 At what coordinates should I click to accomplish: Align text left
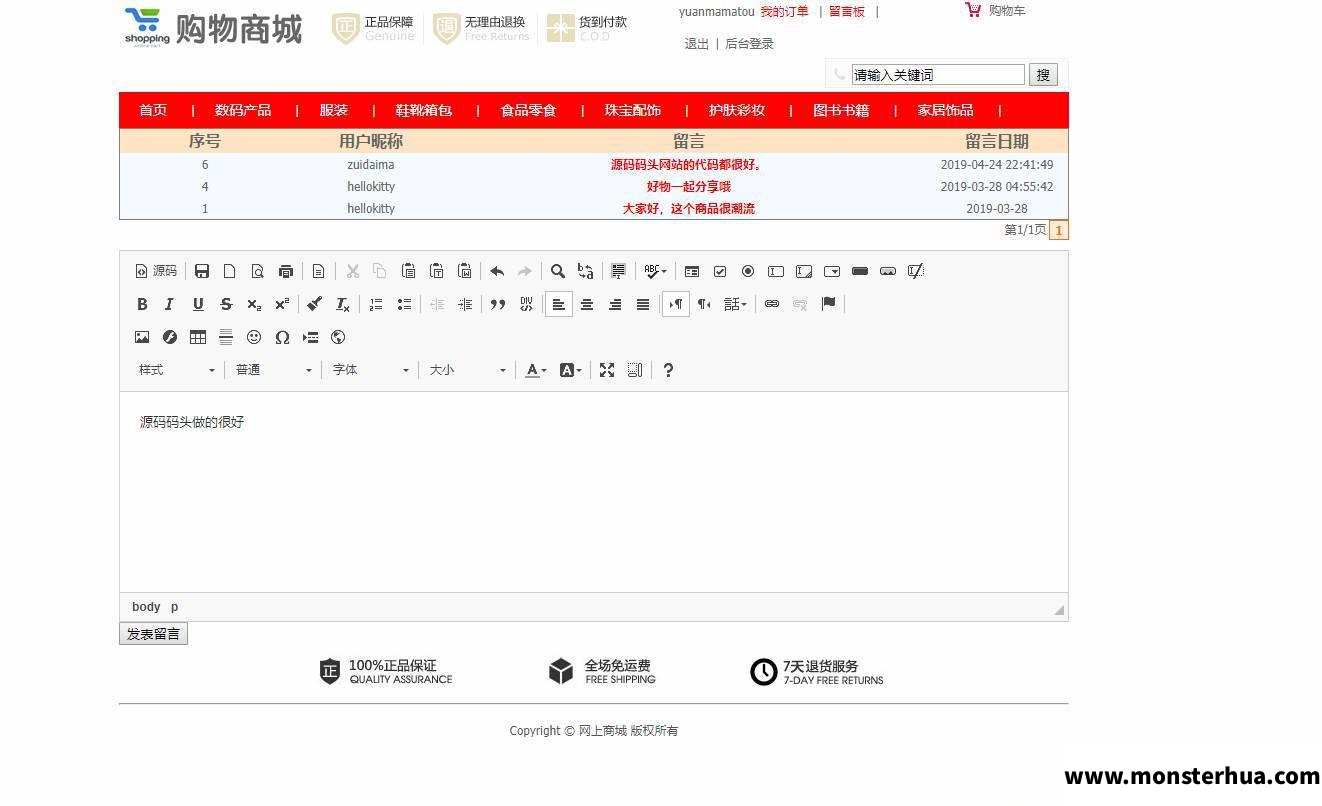559,304
